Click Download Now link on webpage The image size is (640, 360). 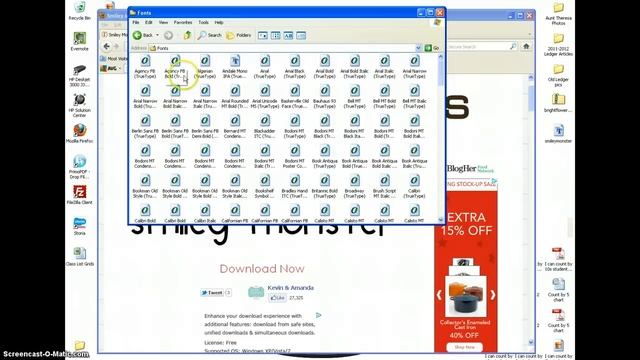262,269
